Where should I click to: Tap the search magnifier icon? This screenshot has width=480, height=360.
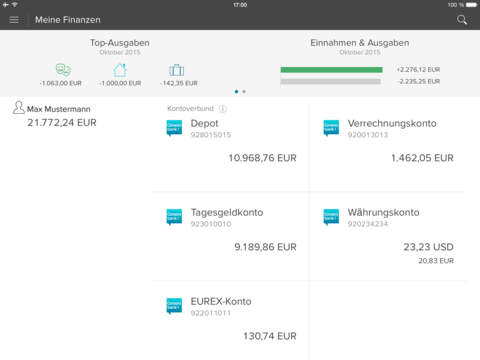(462, 20)
